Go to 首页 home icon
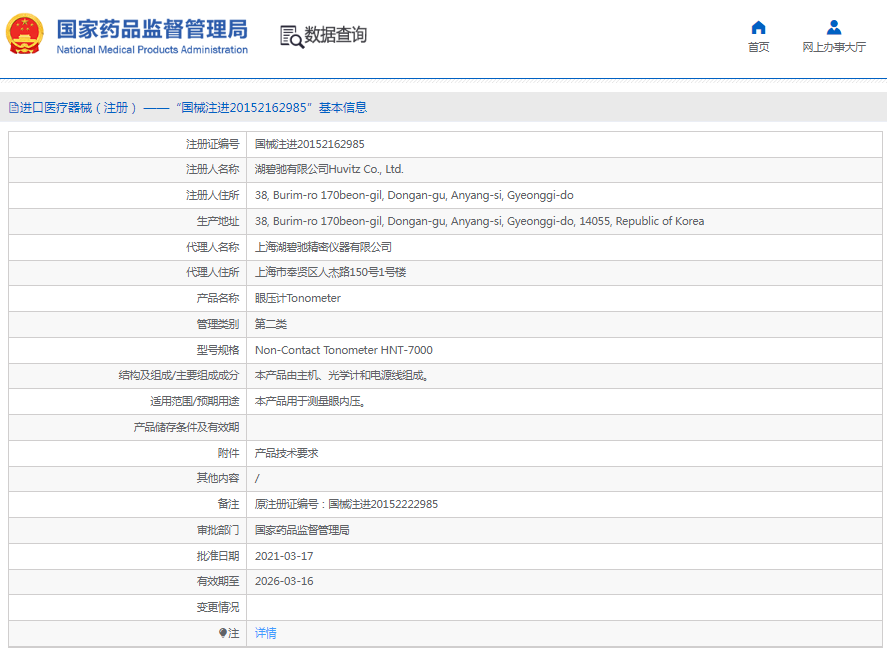The image size is (887, 652). coord(758,28)
